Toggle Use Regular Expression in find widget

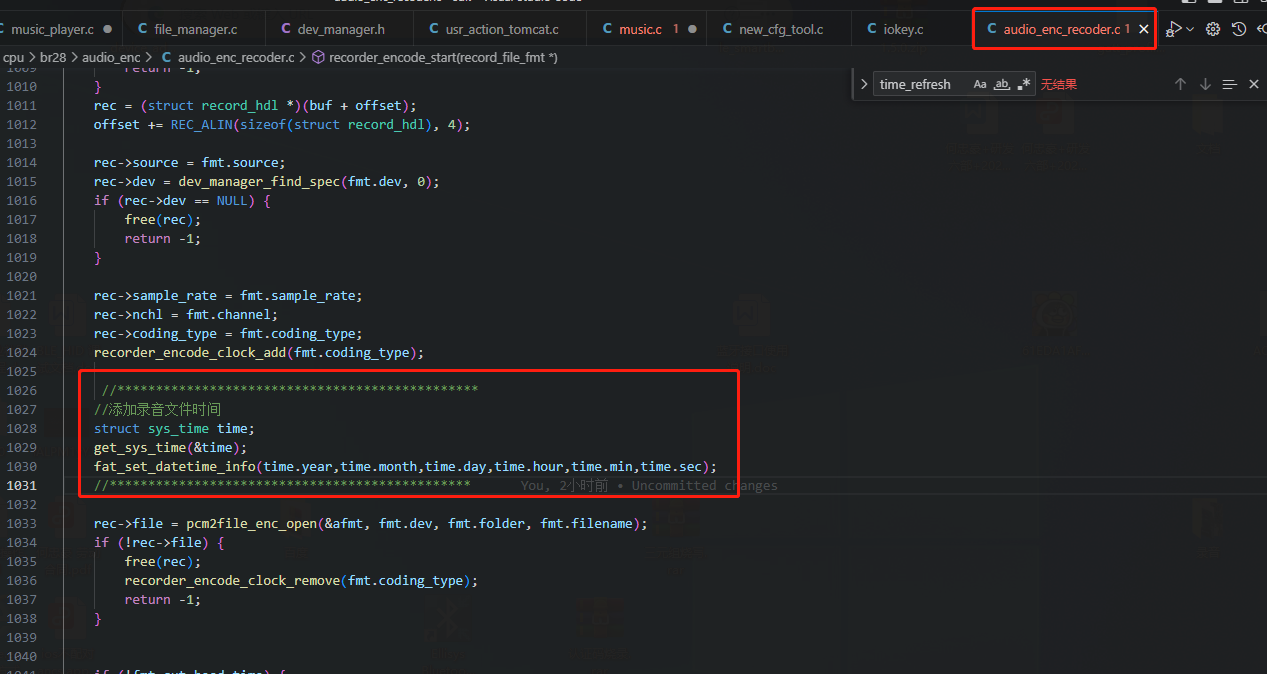pos(1023,85)
